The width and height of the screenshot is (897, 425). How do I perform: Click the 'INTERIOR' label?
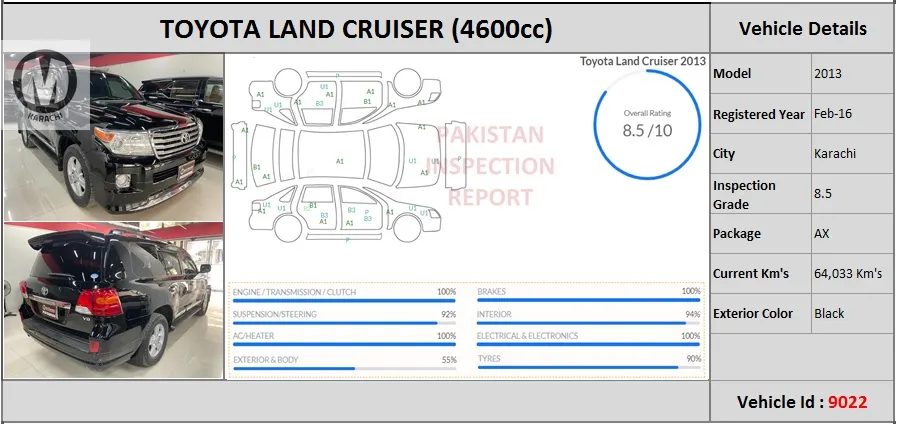[x=494, y=315]
